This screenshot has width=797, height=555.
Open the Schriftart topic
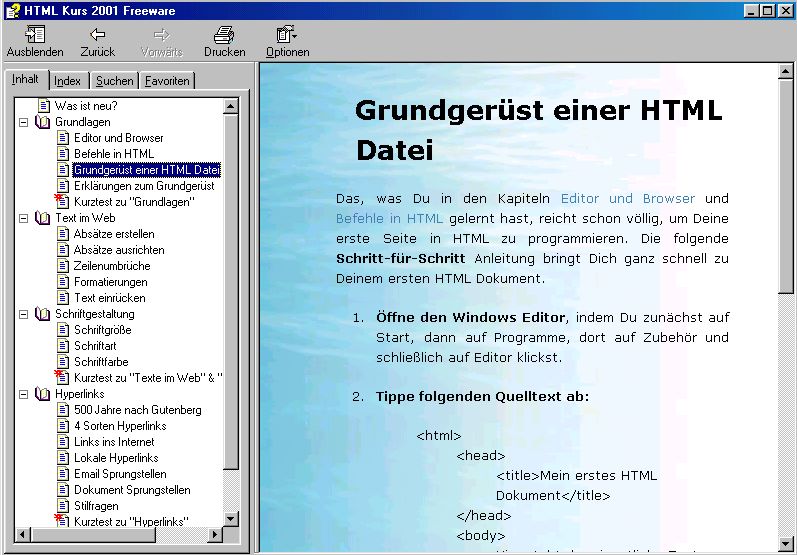[95, 346]
